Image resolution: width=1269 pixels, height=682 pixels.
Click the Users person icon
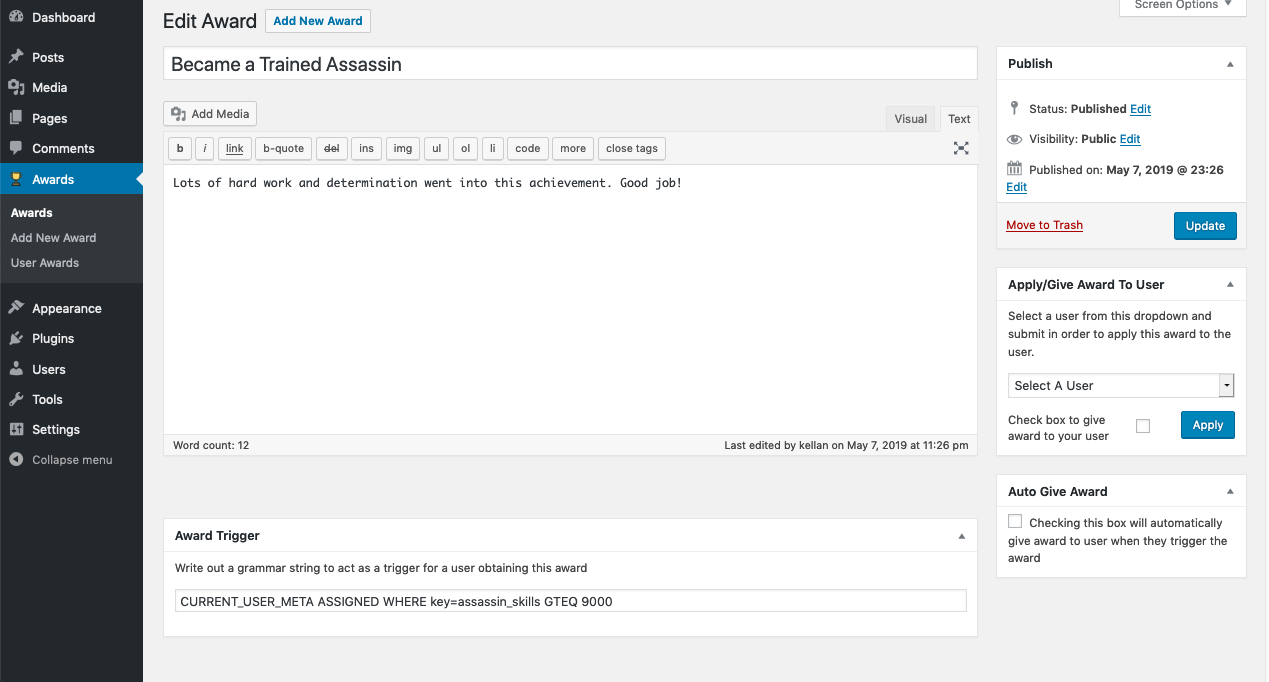point(16,369)
